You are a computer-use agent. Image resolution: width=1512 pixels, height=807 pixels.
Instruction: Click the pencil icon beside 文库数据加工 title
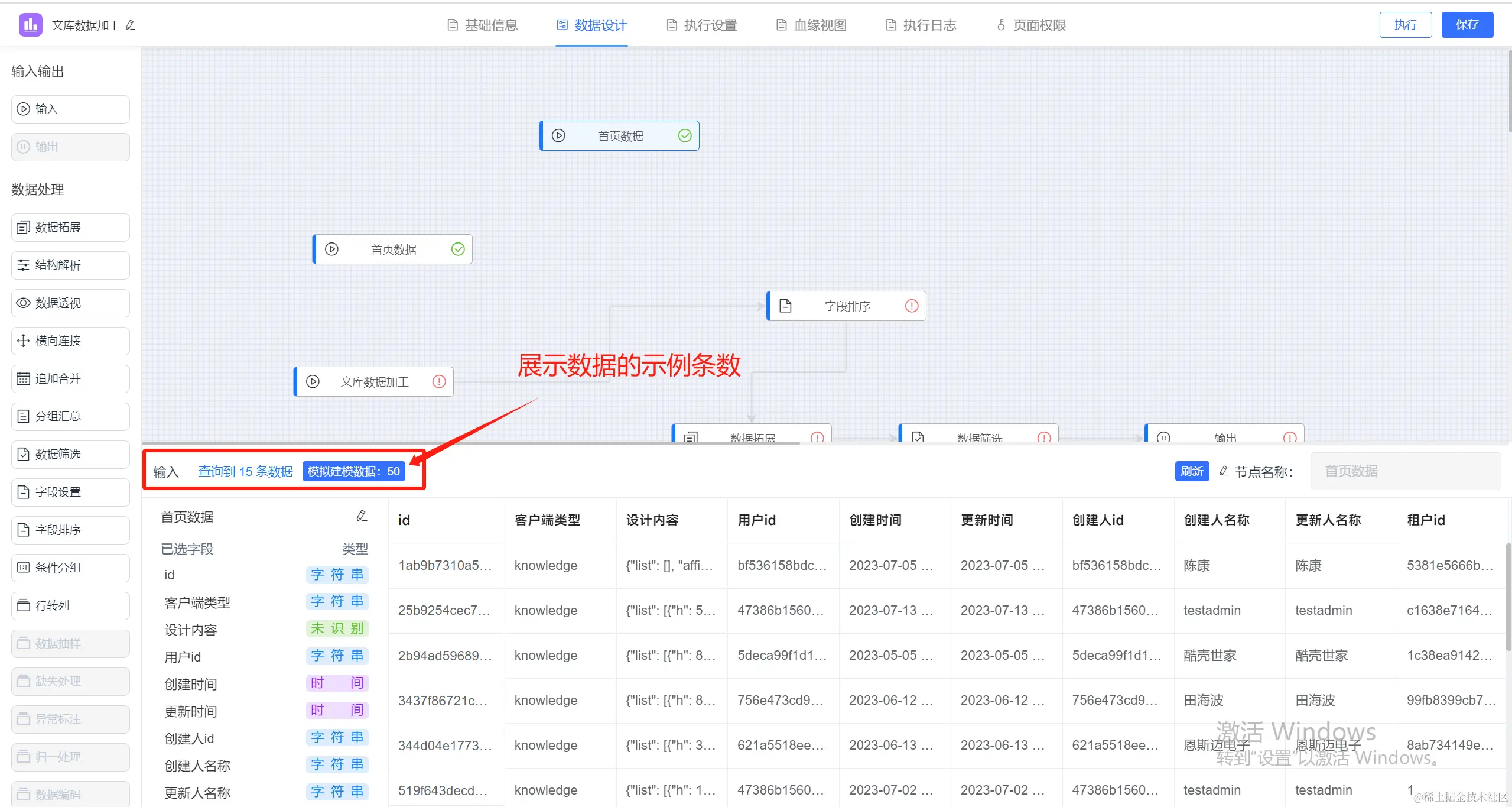click(x=131, y=25)
